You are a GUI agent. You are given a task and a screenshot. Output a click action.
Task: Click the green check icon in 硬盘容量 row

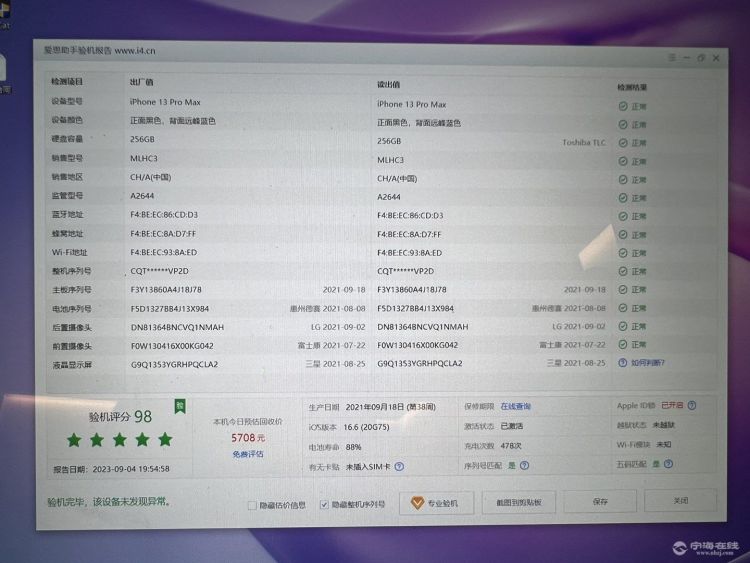(623, 143)
